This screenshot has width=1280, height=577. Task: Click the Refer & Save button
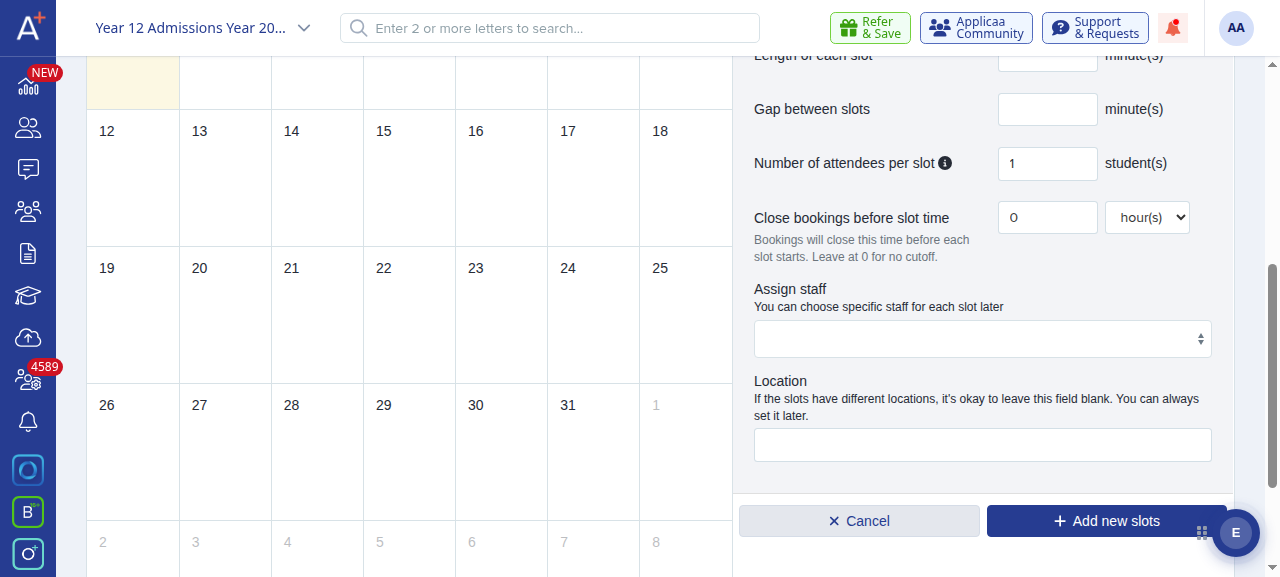[870, 28]
